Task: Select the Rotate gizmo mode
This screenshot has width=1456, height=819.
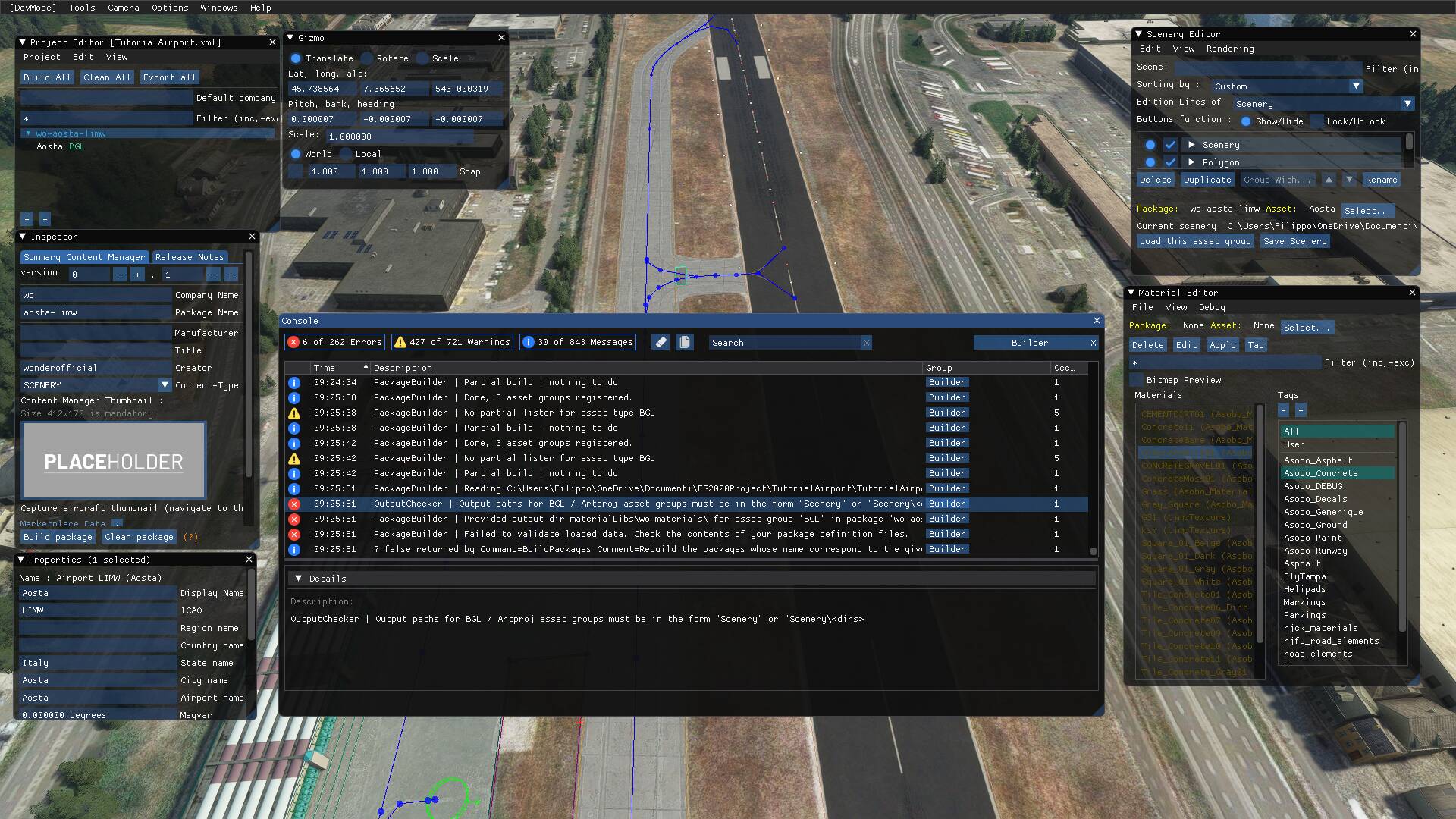Action: point(367,58)
